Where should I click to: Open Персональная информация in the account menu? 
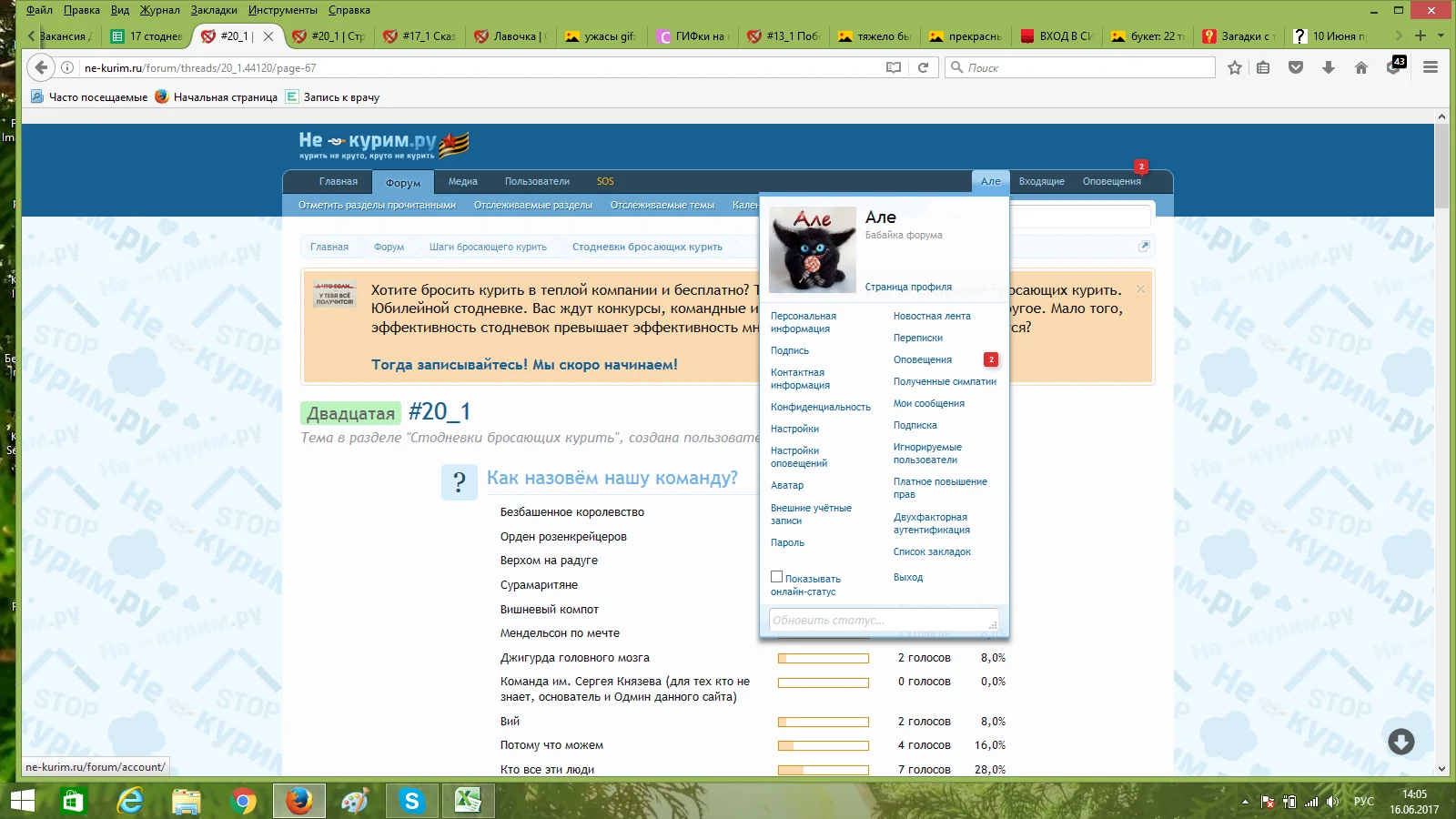[804, 322]
